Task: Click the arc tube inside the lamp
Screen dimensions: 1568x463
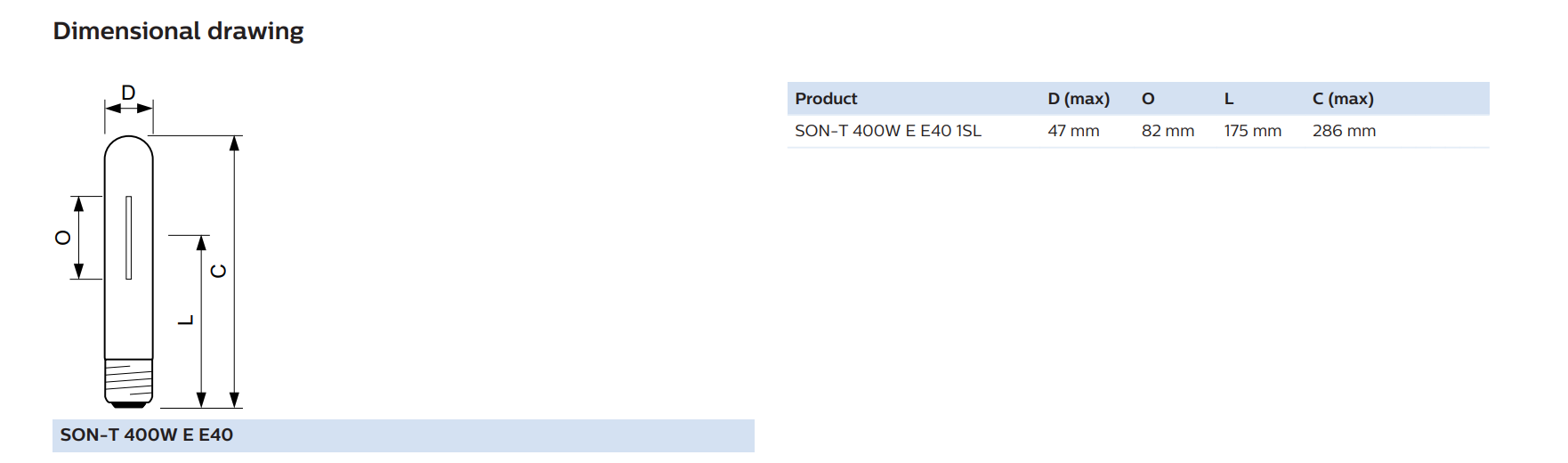Action: coord(129,238)
